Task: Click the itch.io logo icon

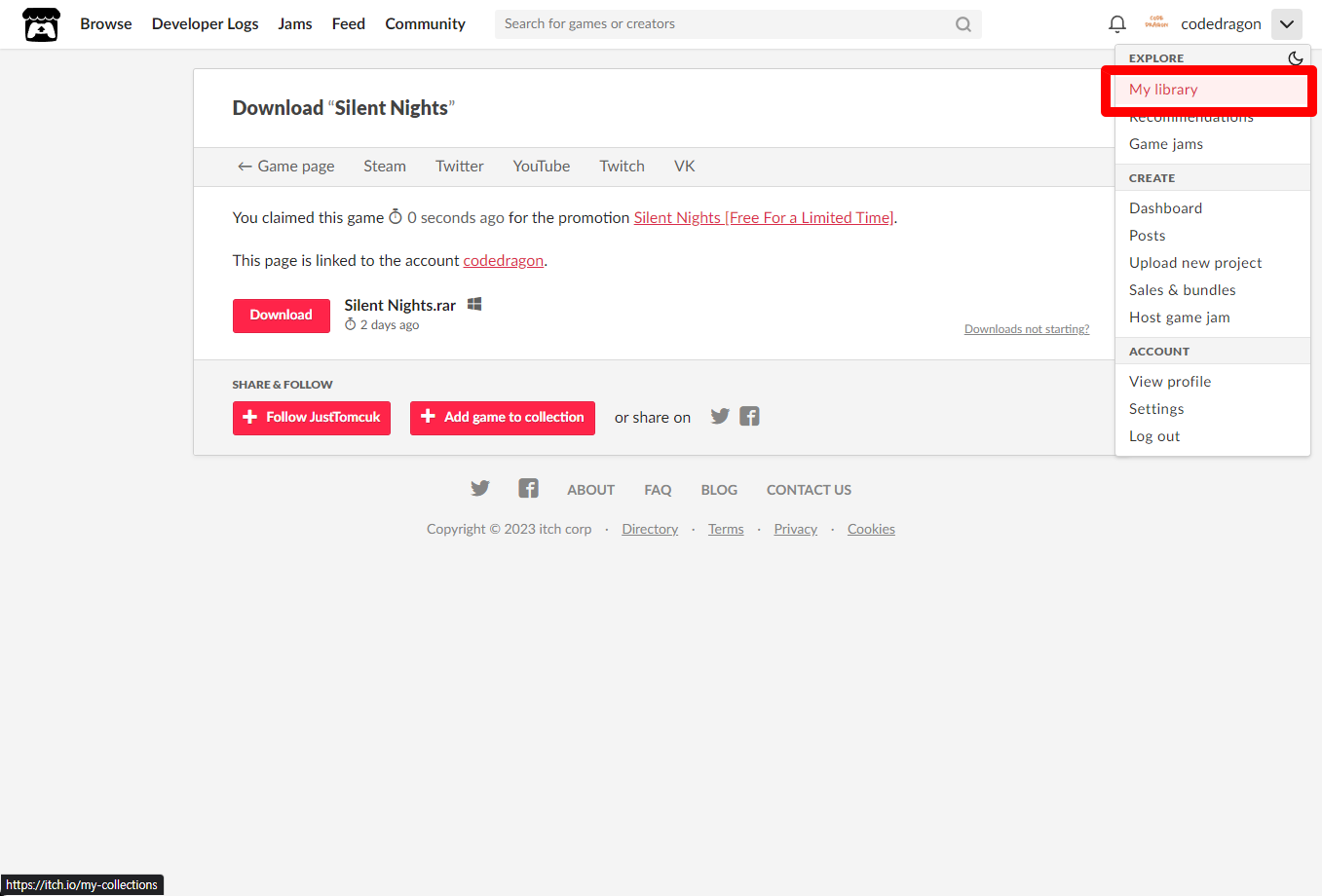Action: coord(41,24)
